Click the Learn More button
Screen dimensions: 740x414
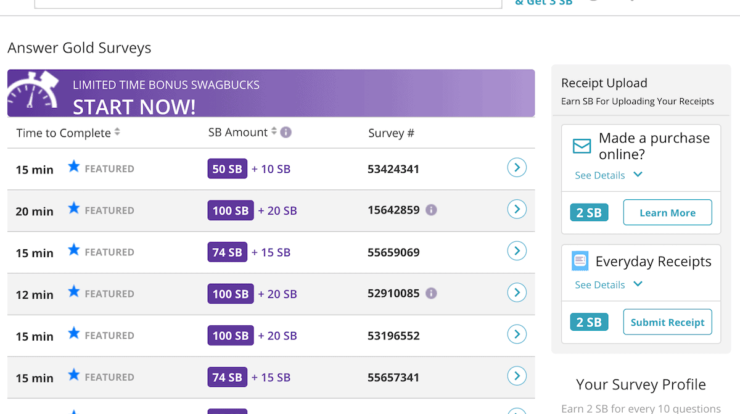click(667, 212)
